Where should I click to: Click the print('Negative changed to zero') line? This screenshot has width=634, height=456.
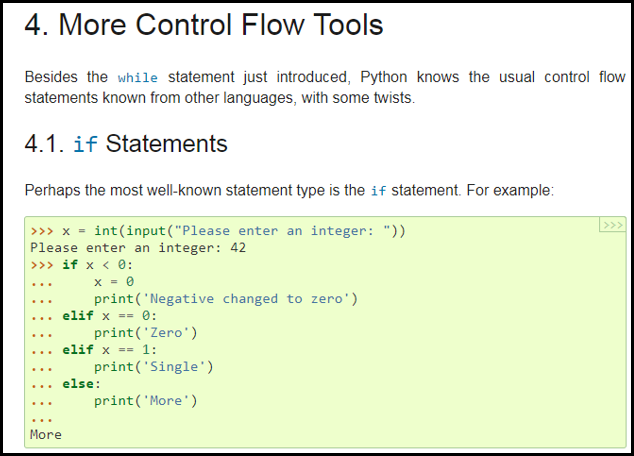pos(226,299)
